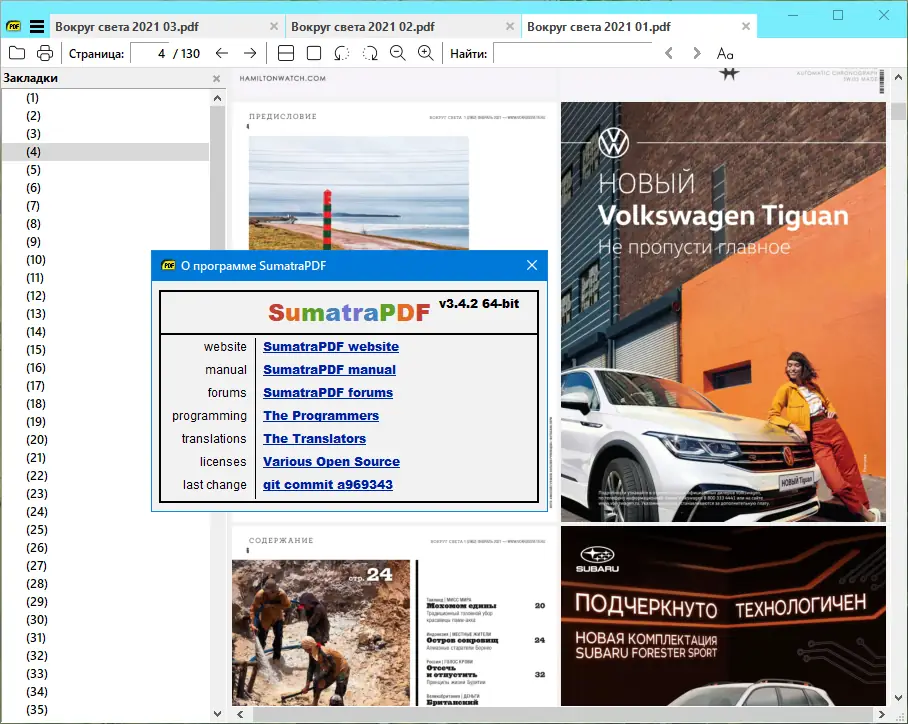Rotate page counter-clockwise icon
Image resolution: width=908 pixels, height=724 pixels.
pos(342,53)
